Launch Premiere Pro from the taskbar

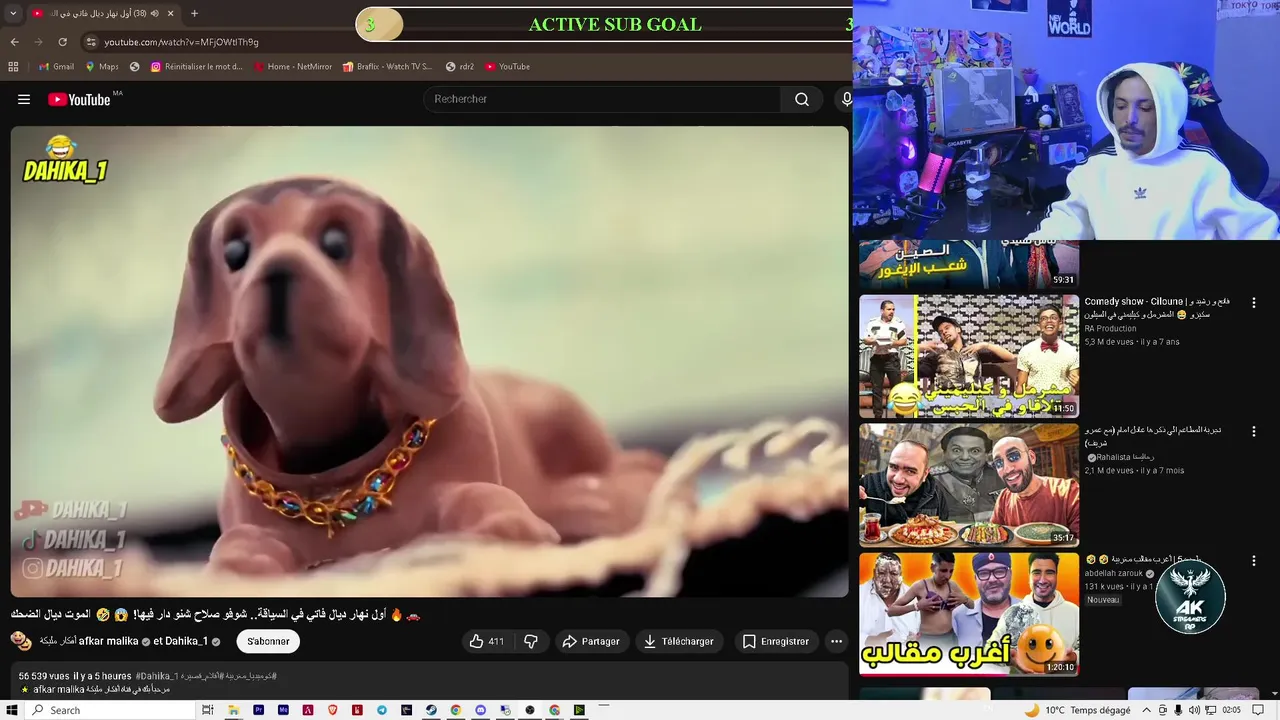[x=258, y=710]
